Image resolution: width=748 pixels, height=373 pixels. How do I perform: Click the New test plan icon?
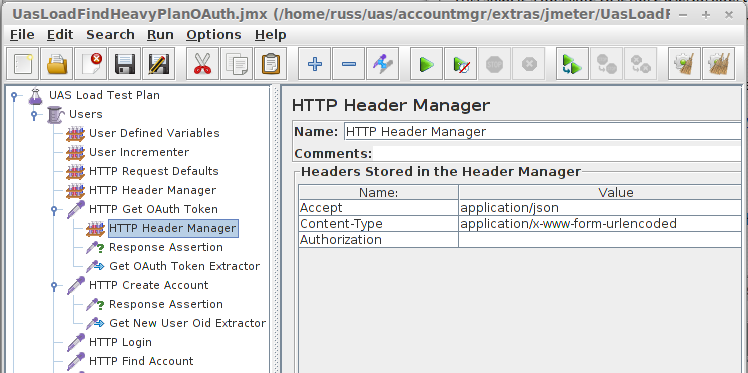click(x=22, y=63)
